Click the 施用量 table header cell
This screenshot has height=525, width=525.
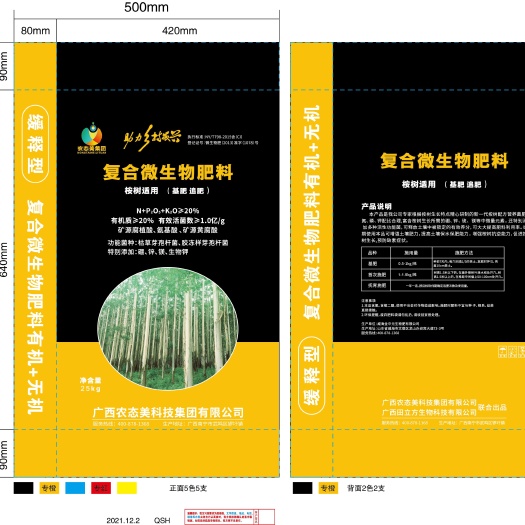[x=411, y=252]
